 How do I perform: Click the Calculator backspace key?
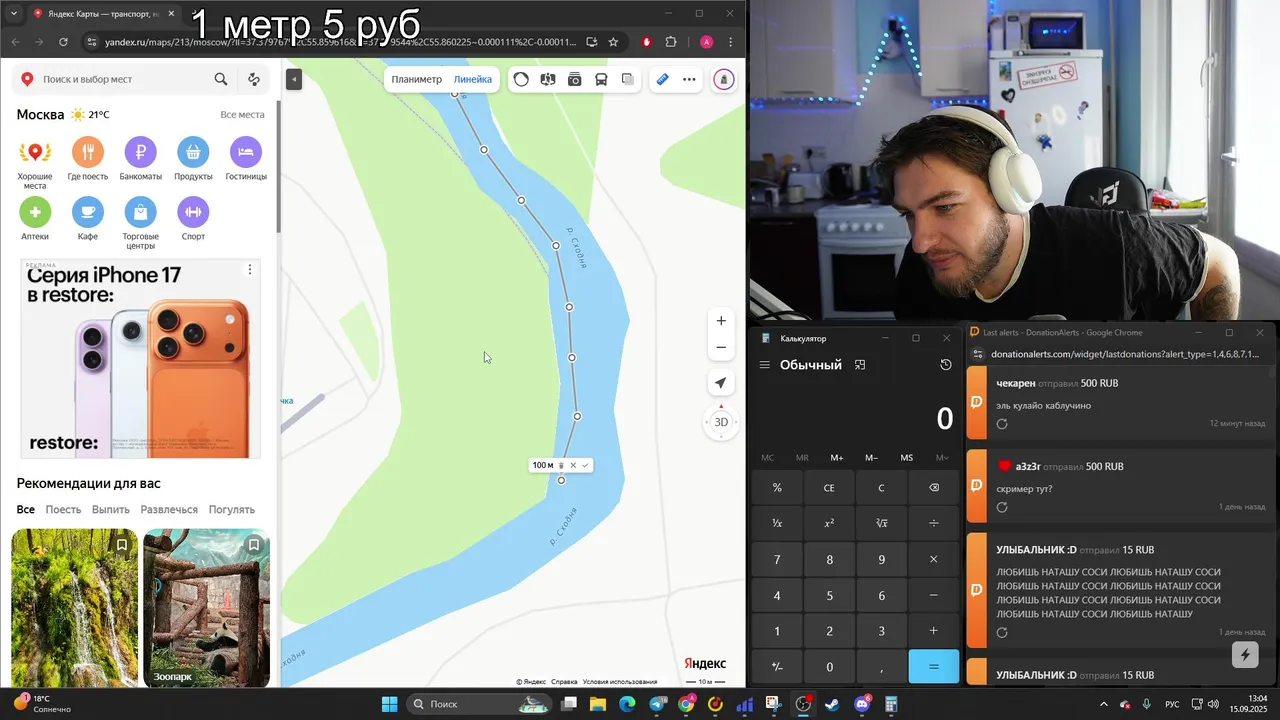(933, 488)
